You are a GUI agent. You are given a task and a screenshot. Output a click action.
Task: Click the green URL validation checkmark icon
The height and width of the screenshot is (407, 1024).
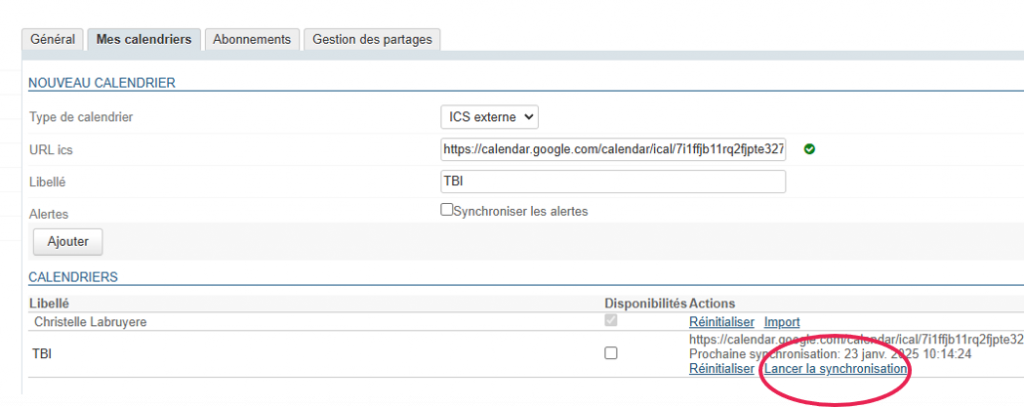tap(809, 150)
